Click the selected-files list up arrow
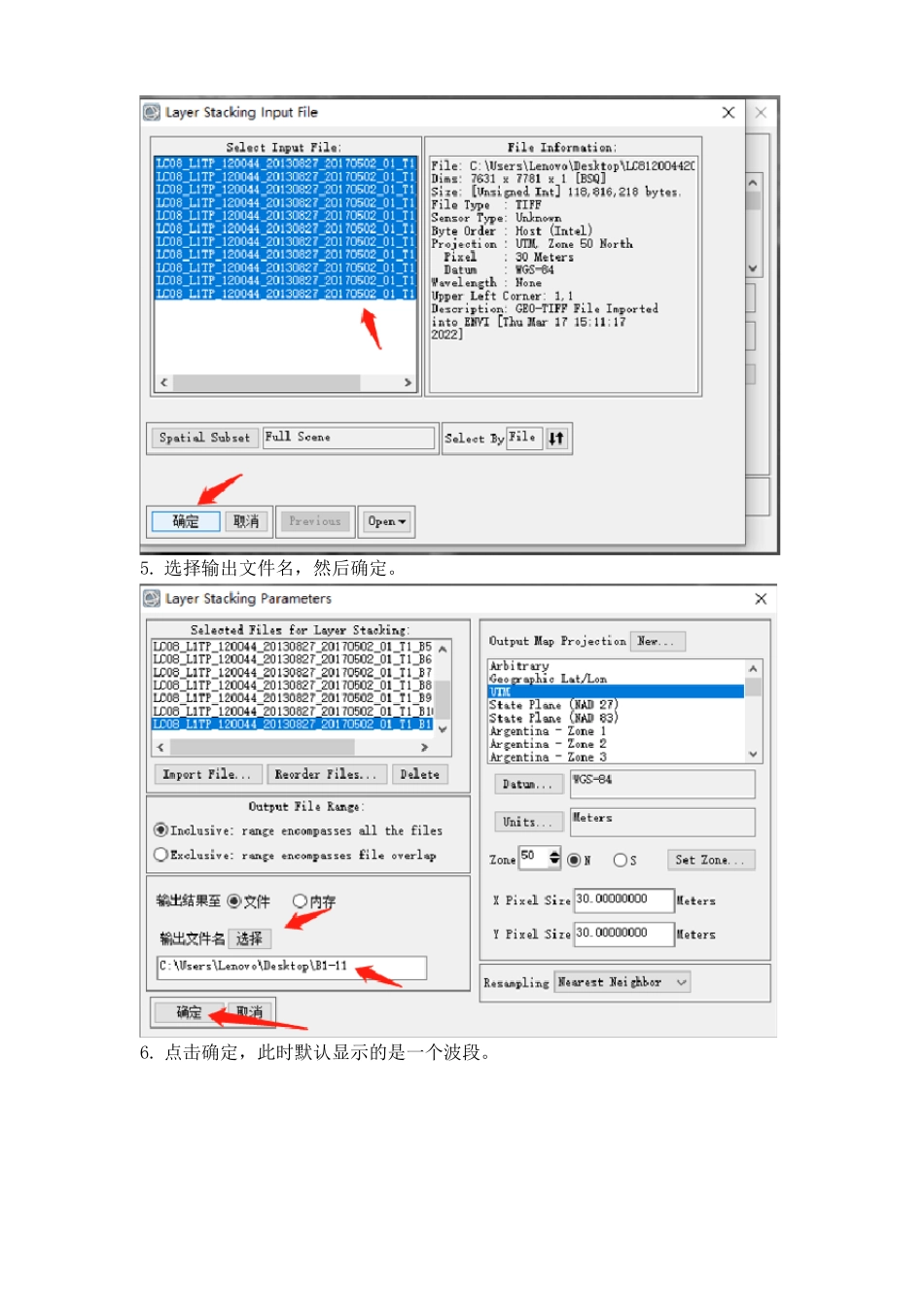The image size is (924, 1307). [443, 649]
